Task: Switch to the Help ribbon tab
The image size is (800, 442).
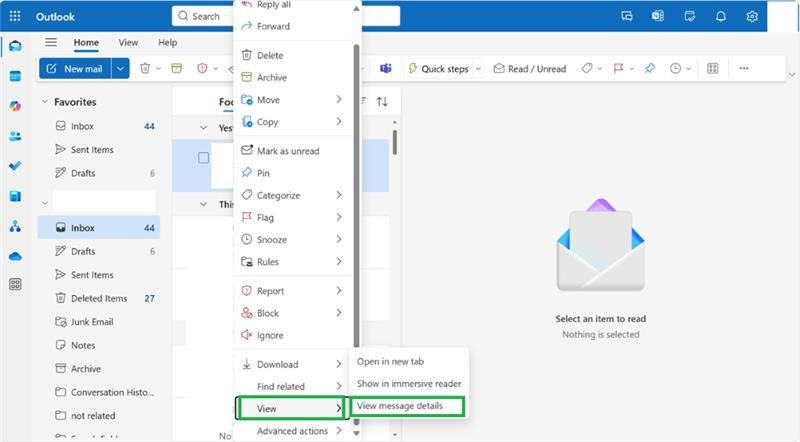Action: point(167,42)
